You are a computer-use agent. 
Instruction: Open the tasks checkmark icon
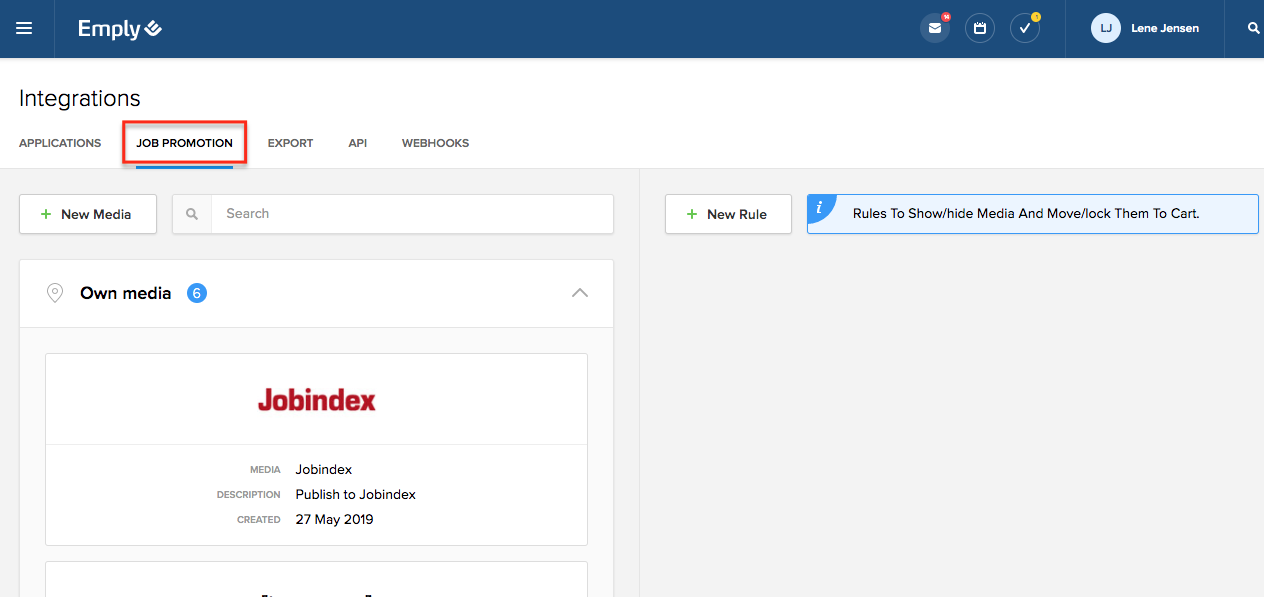pyautogui.click(x=1025, y=28)
